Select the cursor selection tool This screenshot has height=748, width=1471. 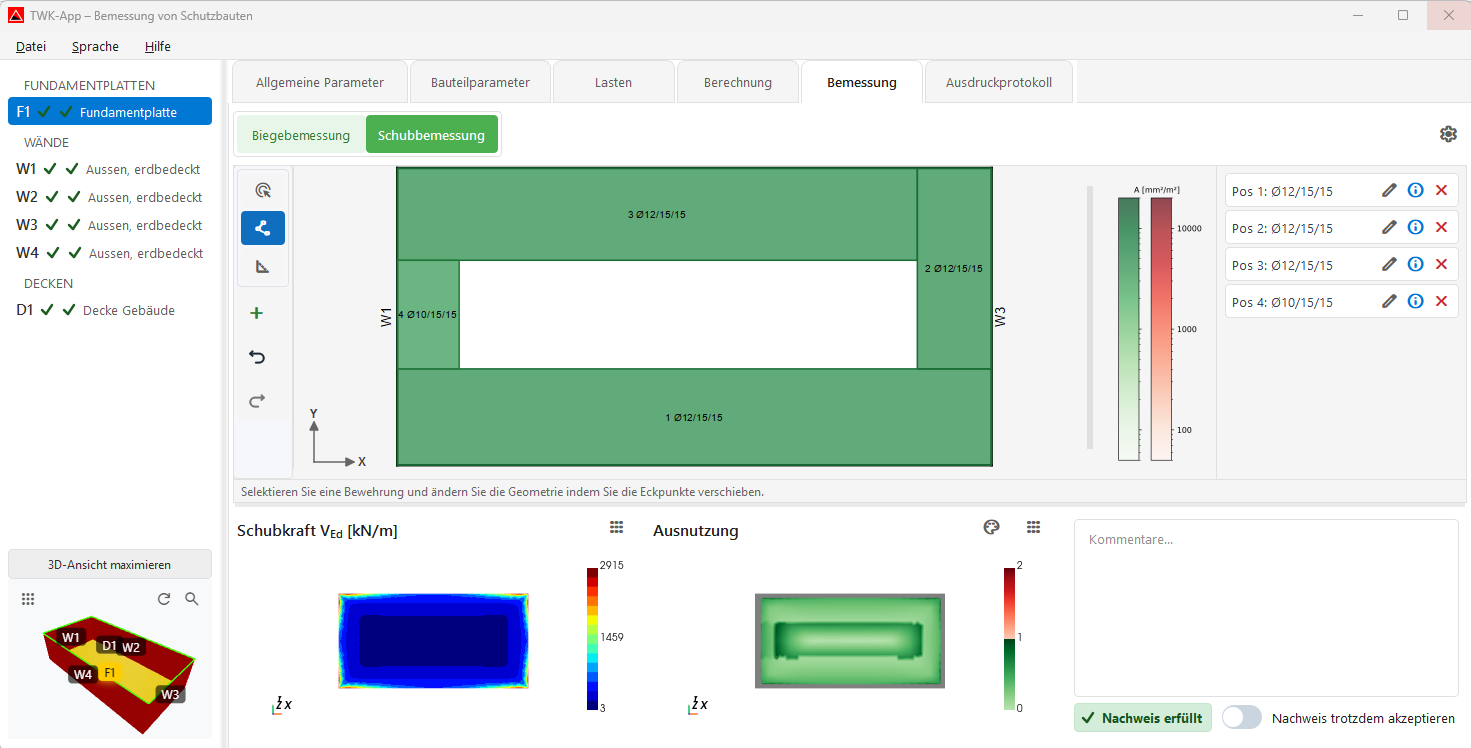[x=263, y=190]
